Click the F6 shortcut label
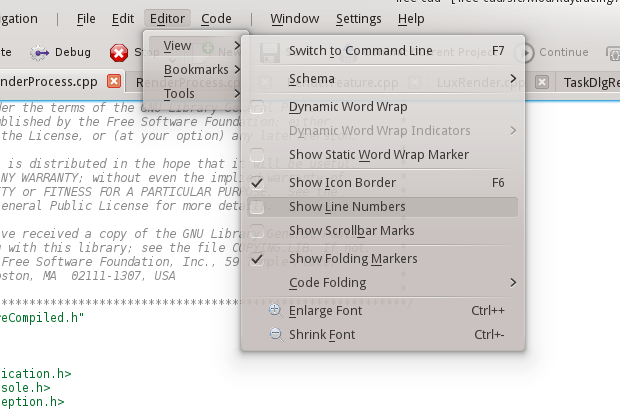Screen dimensions: 620x417 click(498, 183)
